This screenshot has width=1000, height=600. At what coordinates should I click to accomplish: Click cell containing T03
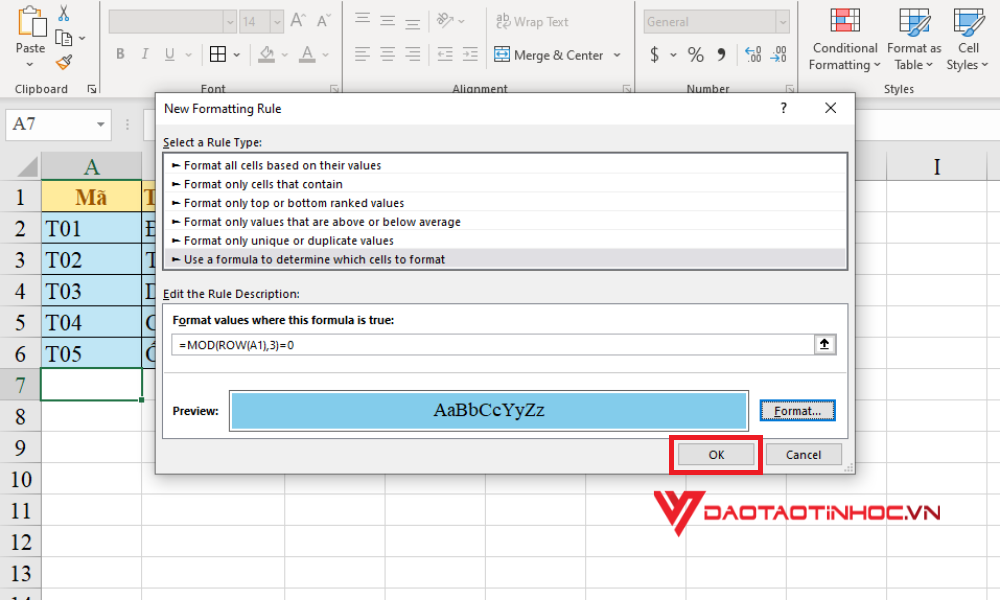click(x=91, y=291)
